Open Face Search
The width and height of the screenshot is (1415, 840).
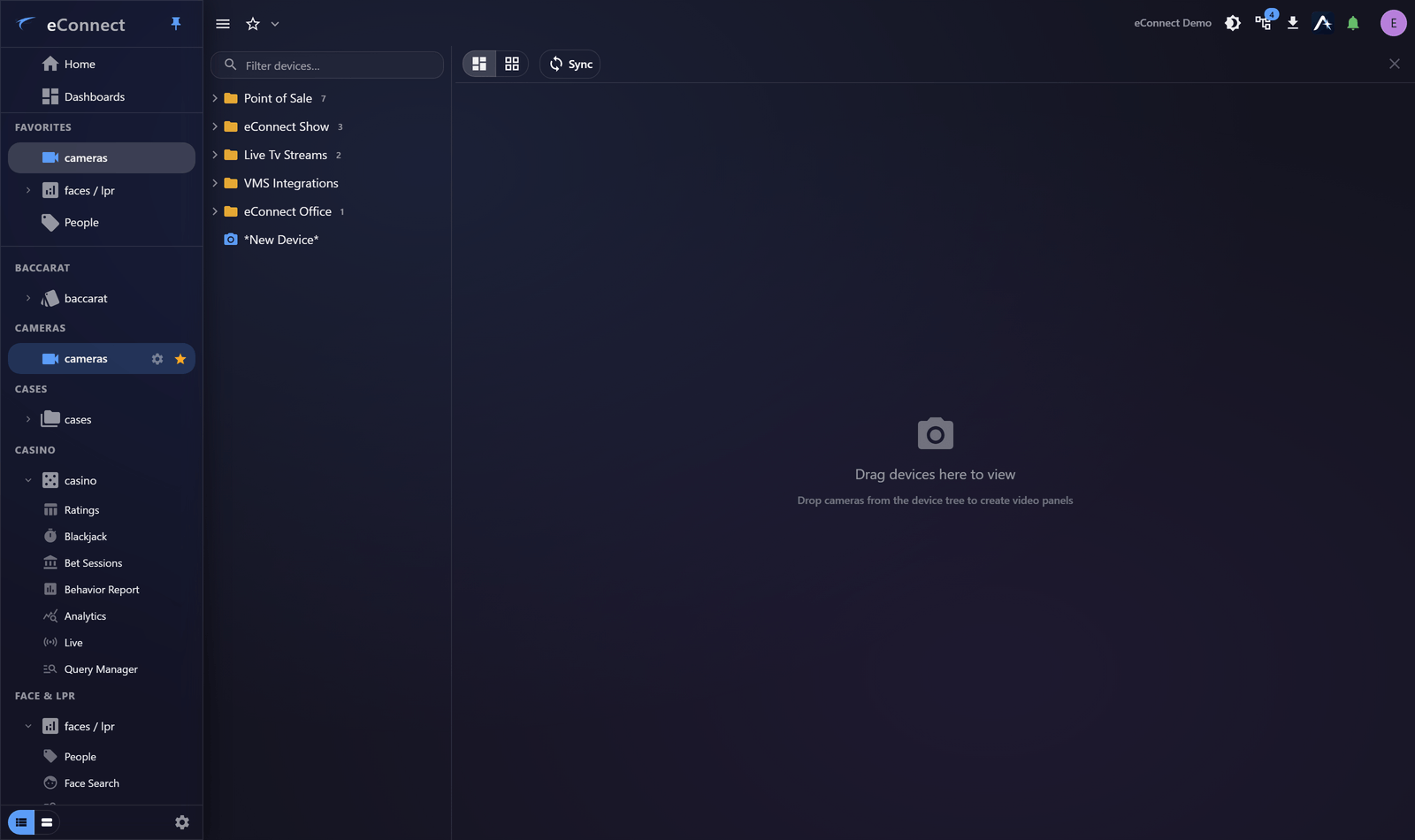(102, 783)
